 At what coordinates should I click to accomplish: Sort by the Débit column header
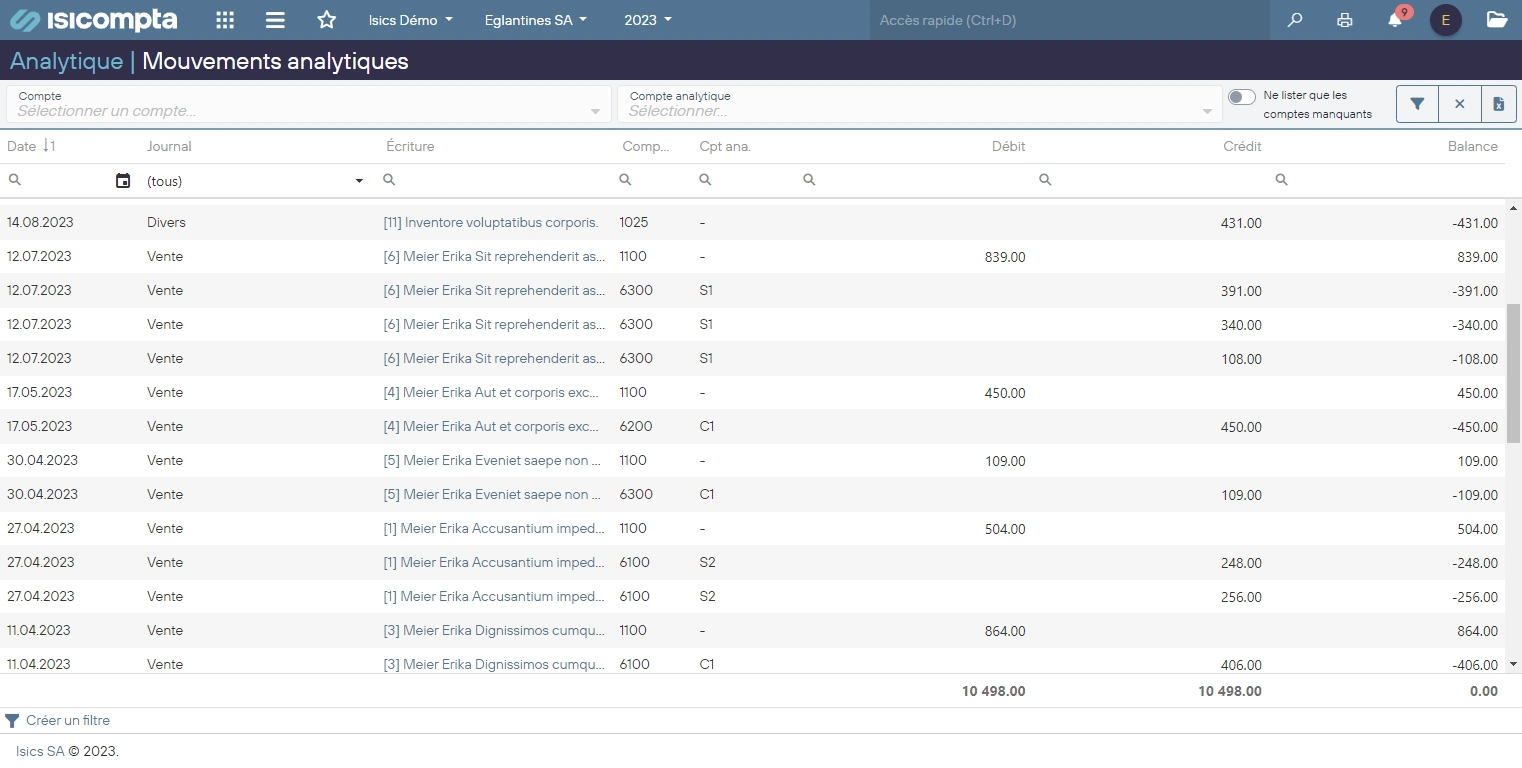[1008, 147]
